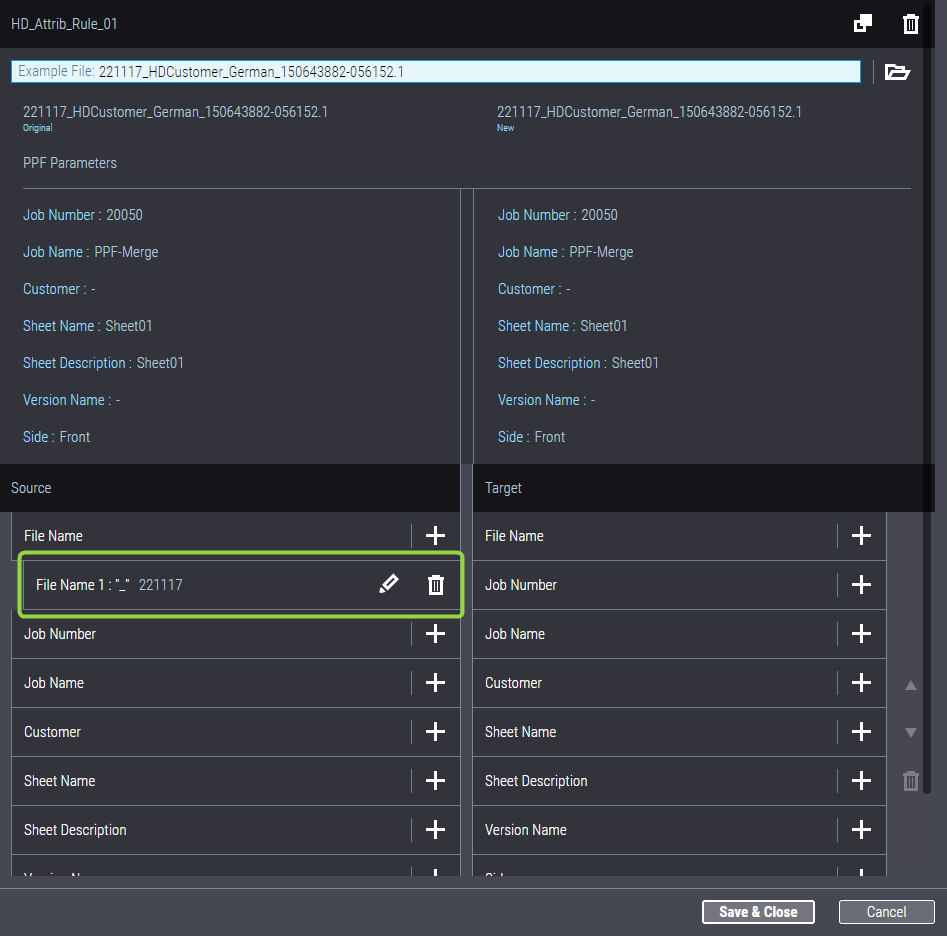Open example file browser folder icon

[897, 72]
